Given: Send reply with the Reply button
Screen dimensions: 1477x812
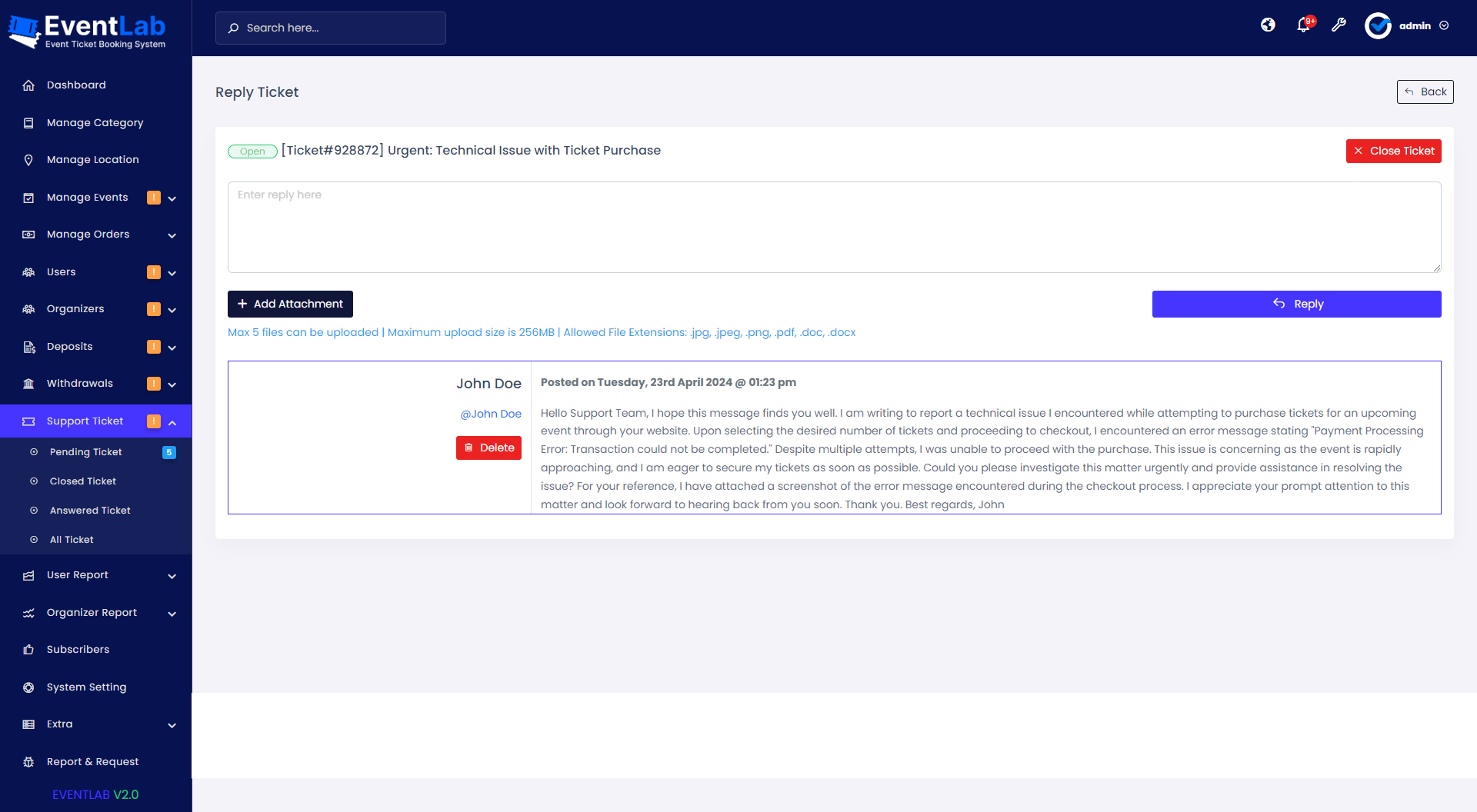Looking at the screenshot, I should pos(1296,304).
